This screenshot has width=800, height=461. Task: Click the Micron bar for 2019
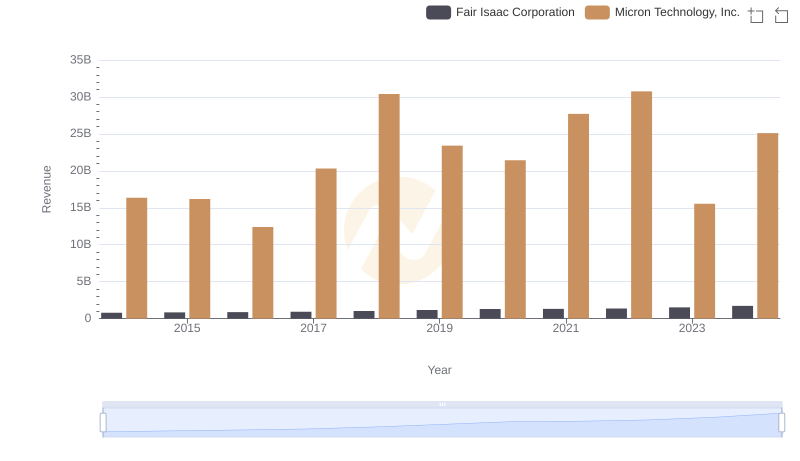tap(452, 232)
